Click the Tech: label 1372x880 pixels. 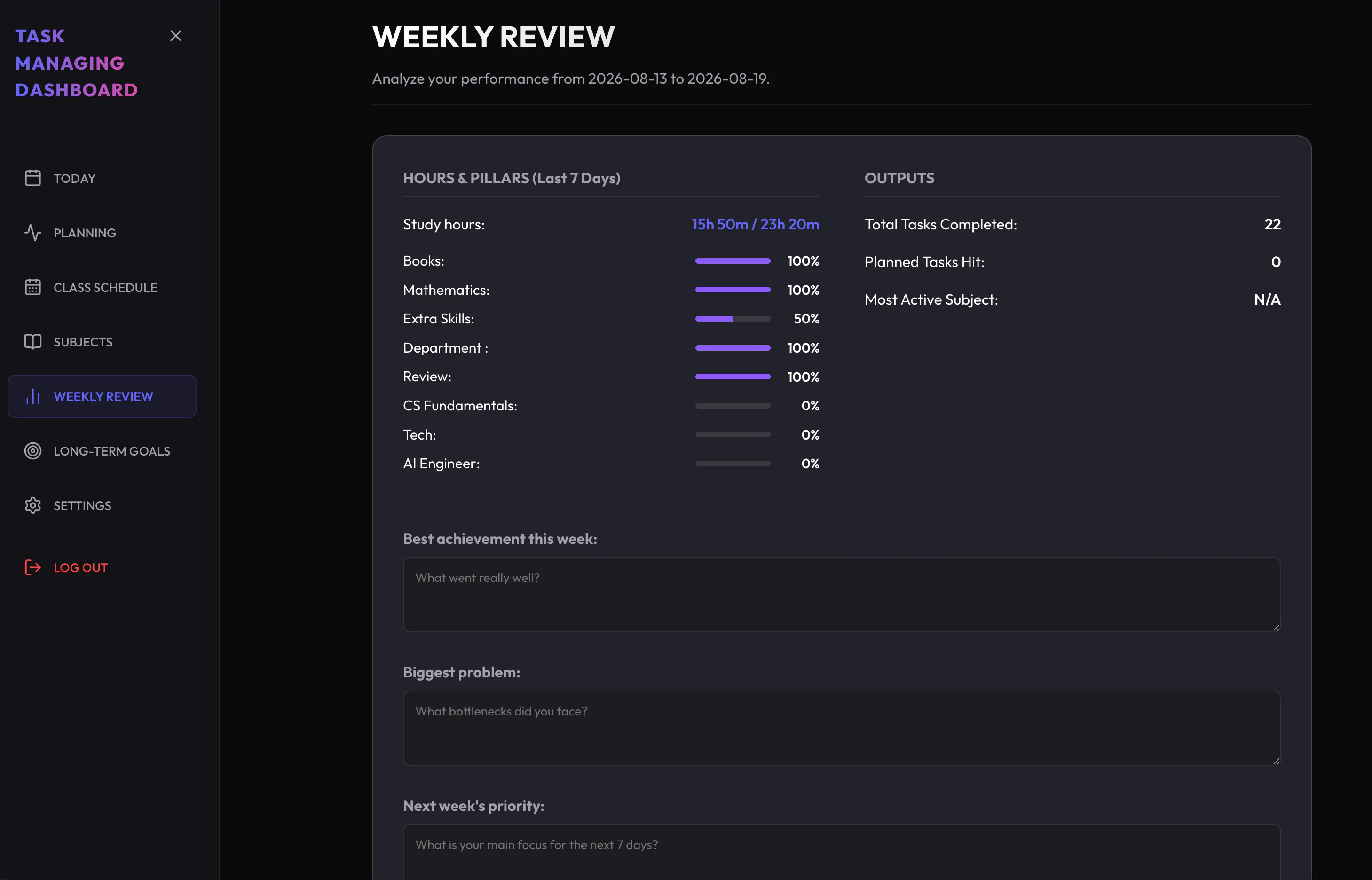point(419,434)
